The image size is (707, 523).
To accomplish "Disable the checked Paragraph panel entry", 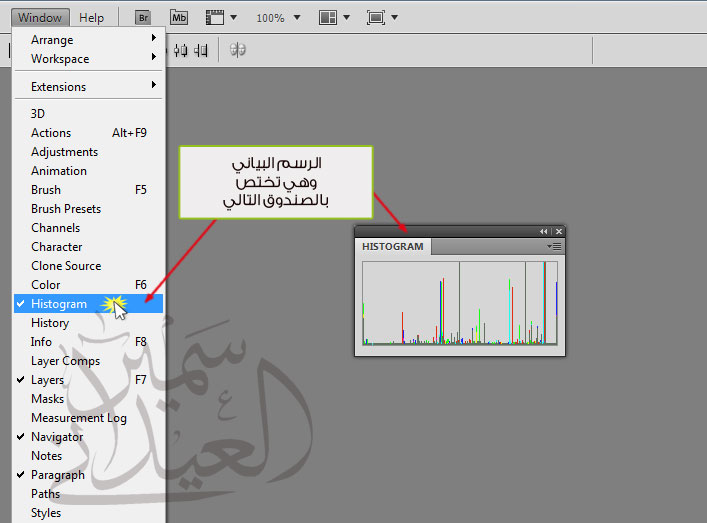I will (57, 475).
